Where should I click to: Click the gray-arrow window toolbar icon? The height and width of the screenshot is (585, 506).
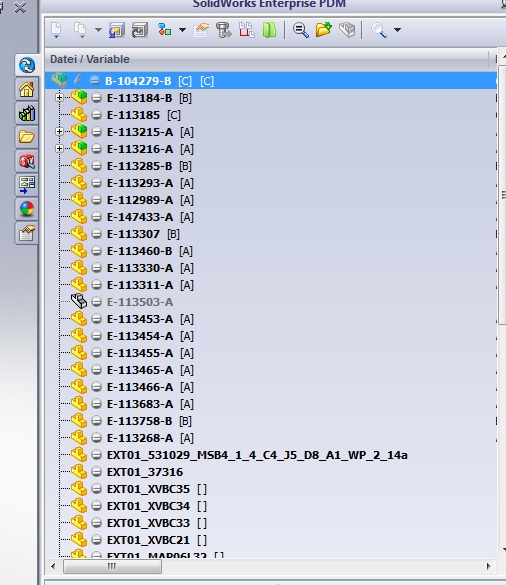coord(140,30)
